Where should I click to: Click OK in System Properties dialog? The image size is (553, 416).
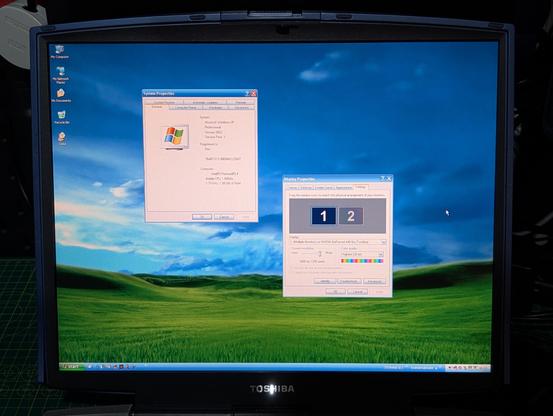click(x=202, y=217)
